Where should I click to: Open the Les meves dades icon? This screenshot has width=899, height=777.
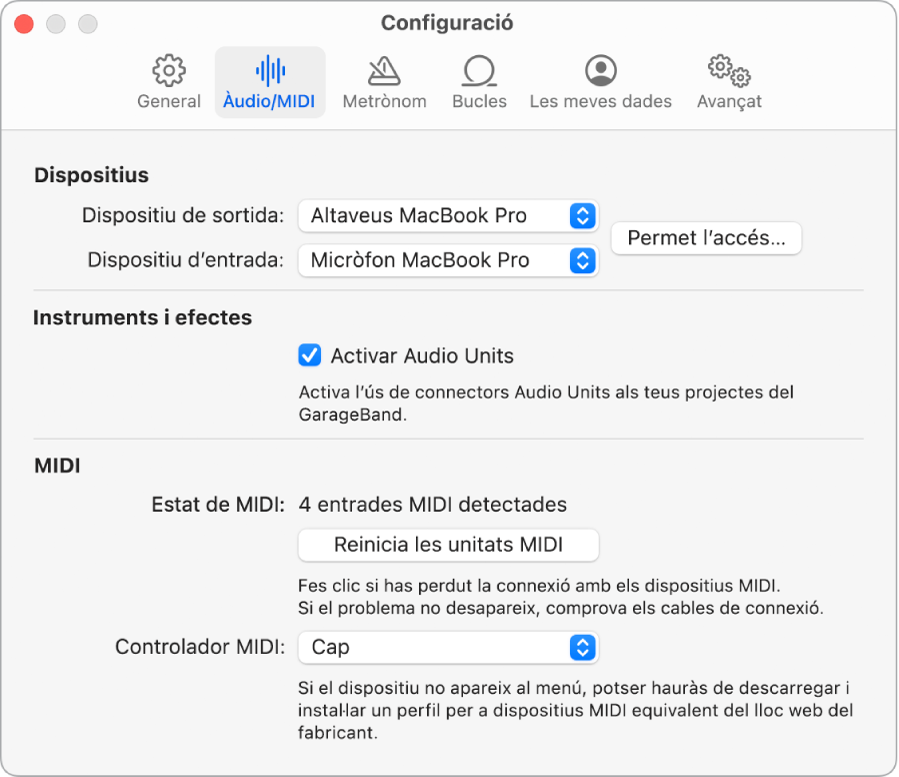coord(600,82)
